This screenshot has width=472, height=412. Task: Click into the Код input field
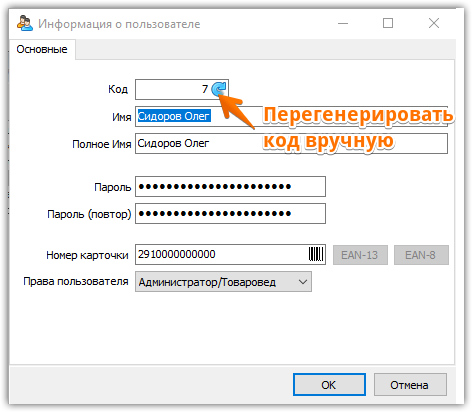point(173,89)
